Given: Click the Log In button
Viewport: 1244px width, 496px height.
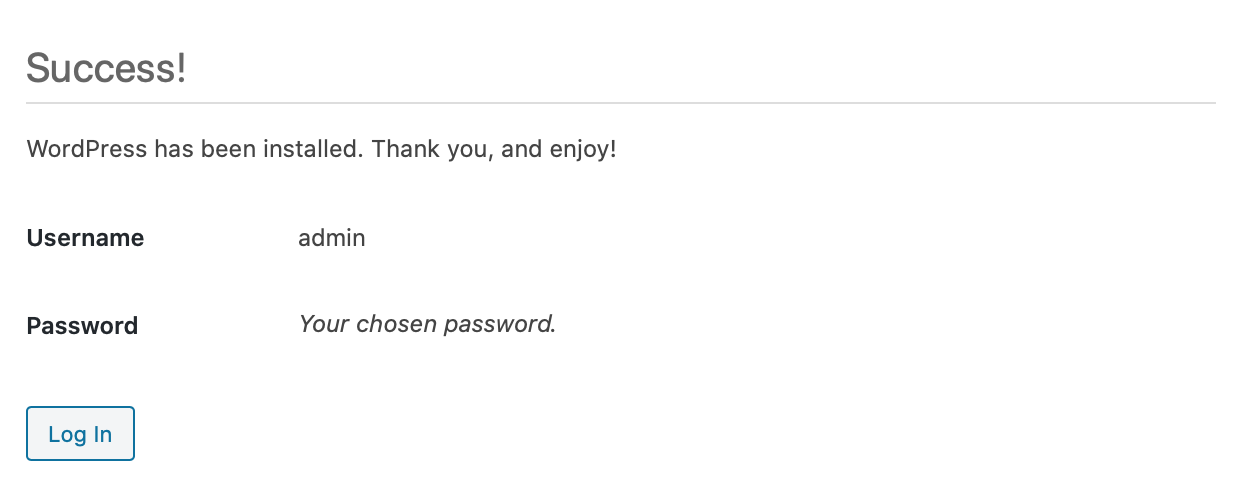Looking at the screenshot, I should coord(80,434).
